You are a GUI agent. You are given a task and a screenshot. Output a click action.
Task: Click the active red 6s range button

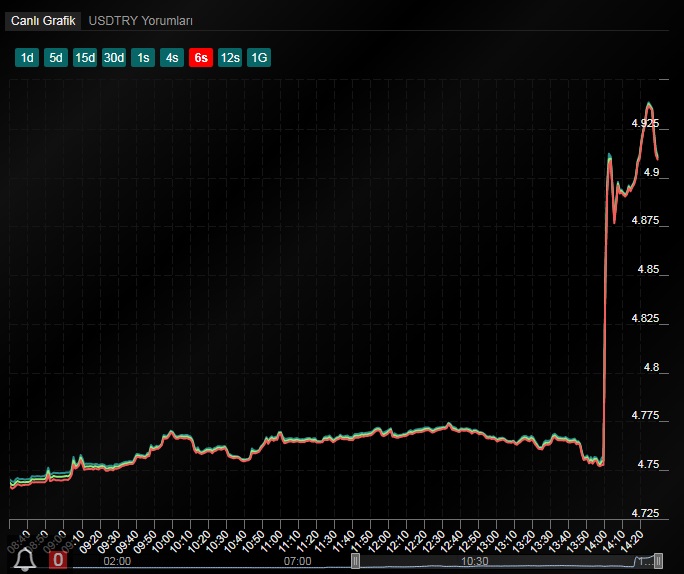pos(201,58)
